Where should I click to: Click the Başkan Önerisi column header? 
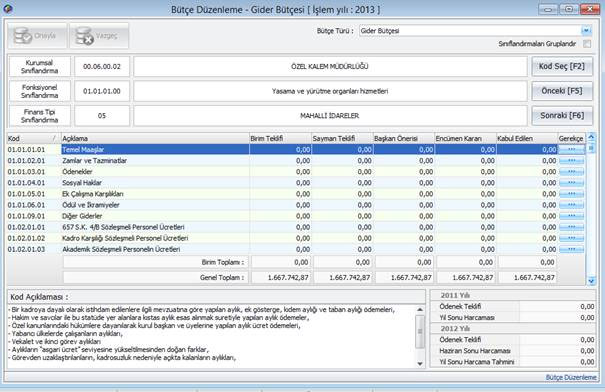404,138
